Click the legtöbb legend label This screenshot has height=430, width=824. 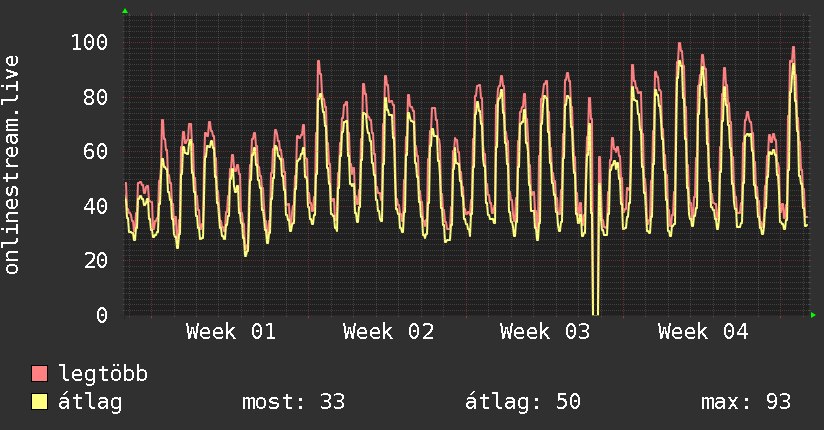click(x=102, y=374)
